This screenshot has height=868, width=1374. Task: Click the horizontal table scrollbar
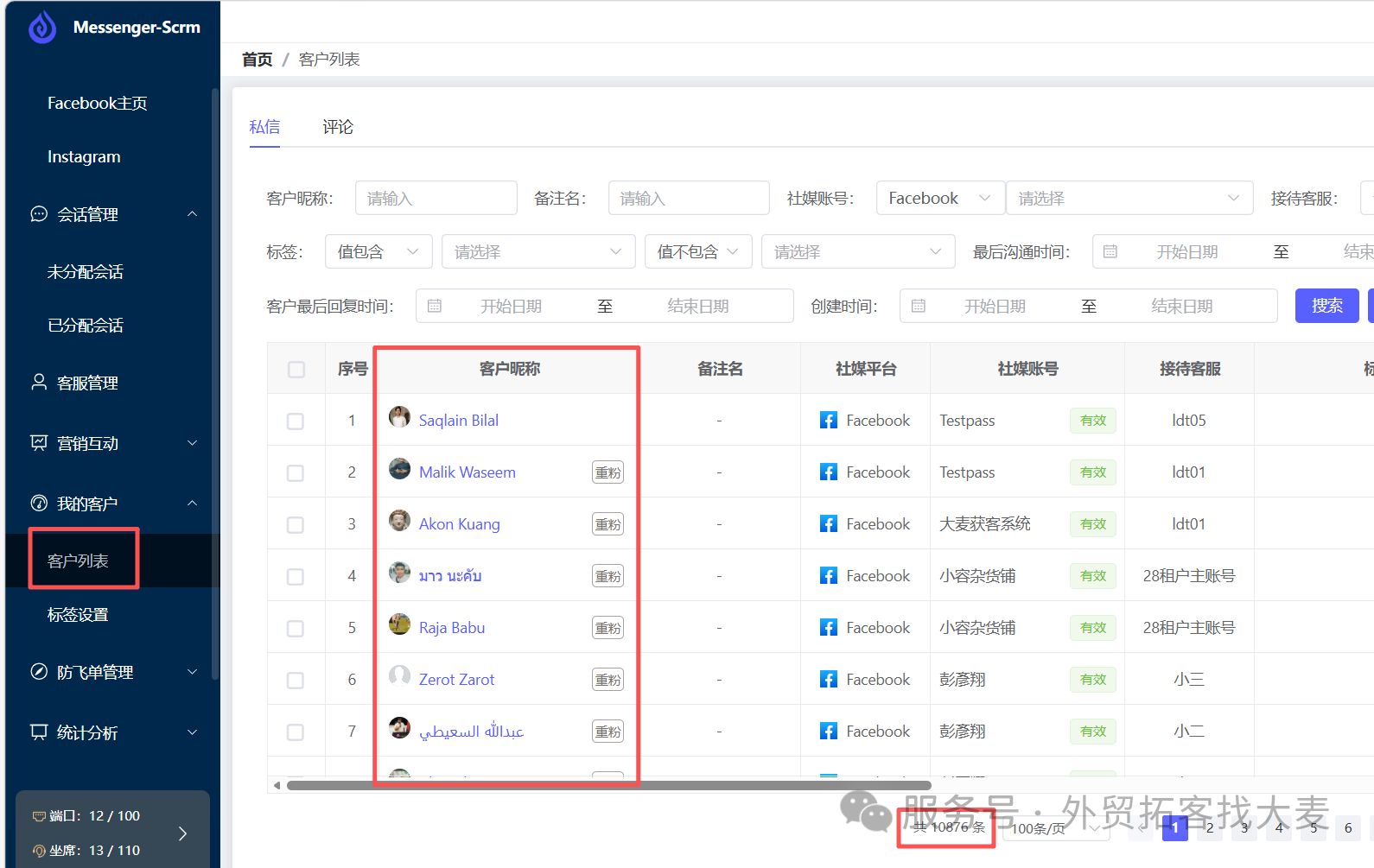[608, 785]
